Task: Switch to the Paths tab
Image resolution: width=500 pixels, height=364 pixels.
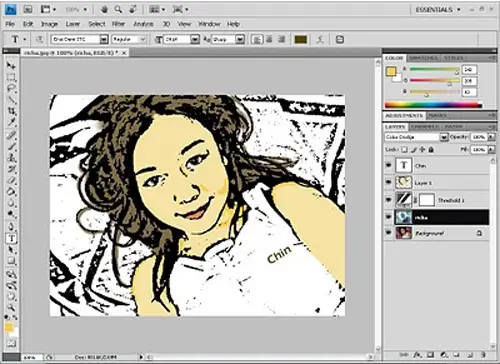Action: (x=454, y=127)
